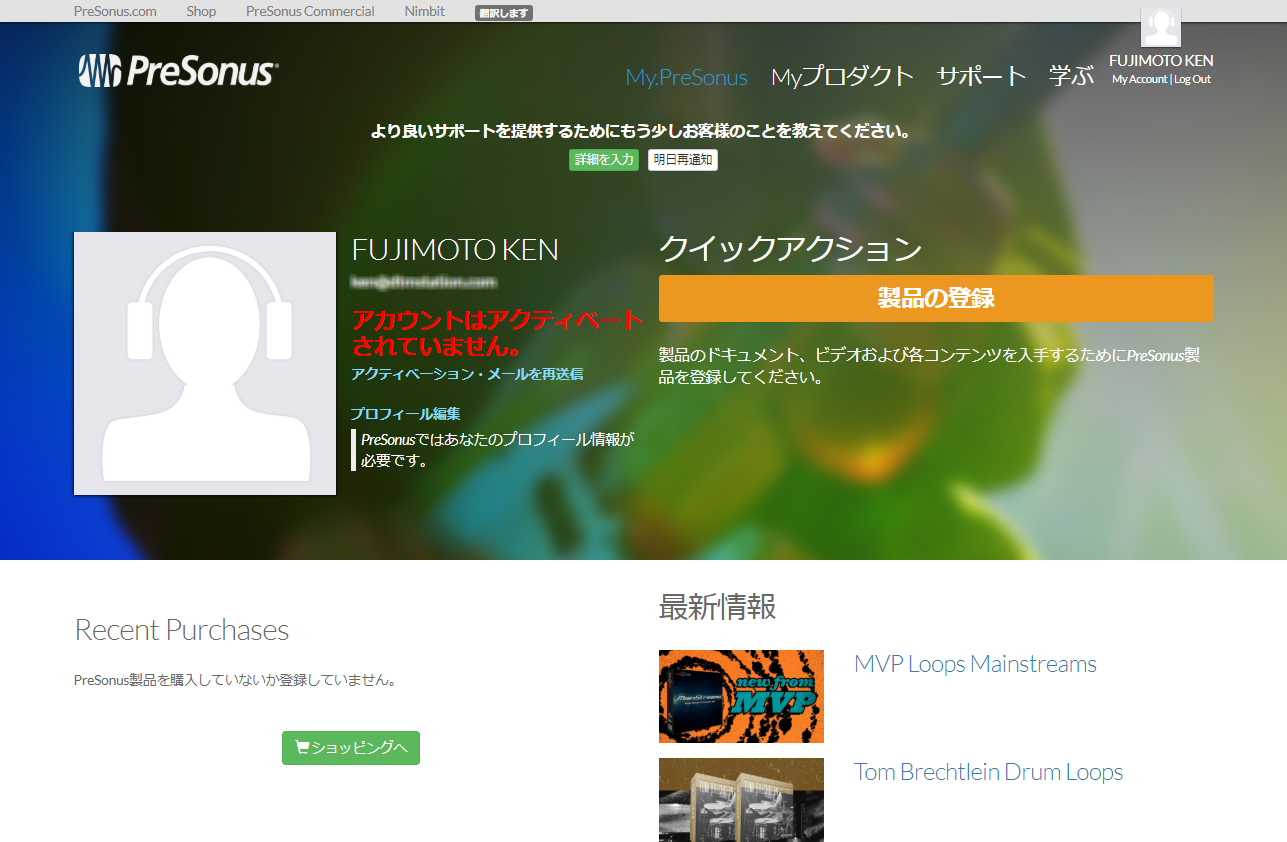Open the Nimbit link
Screen dimensions: 1287x842
(425, 11)
